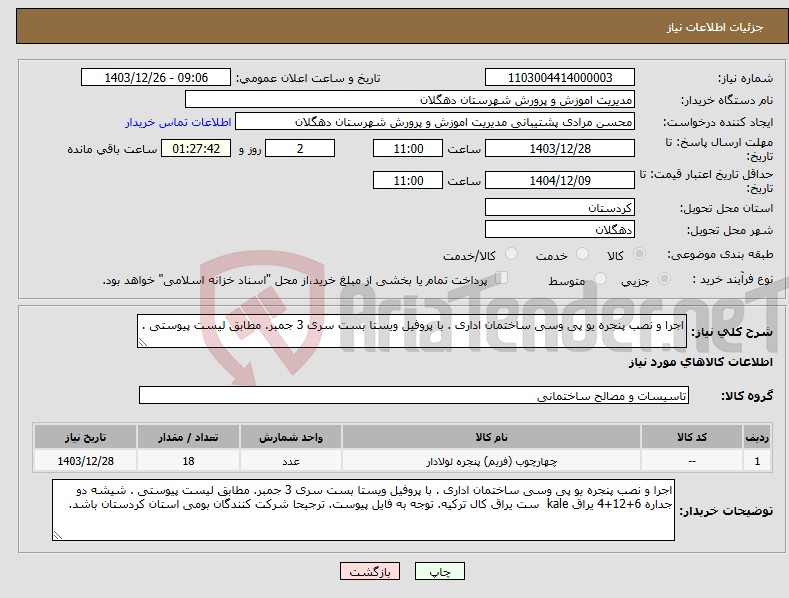Click the ساعت باقی مانده label

click(x=112, y=150)
